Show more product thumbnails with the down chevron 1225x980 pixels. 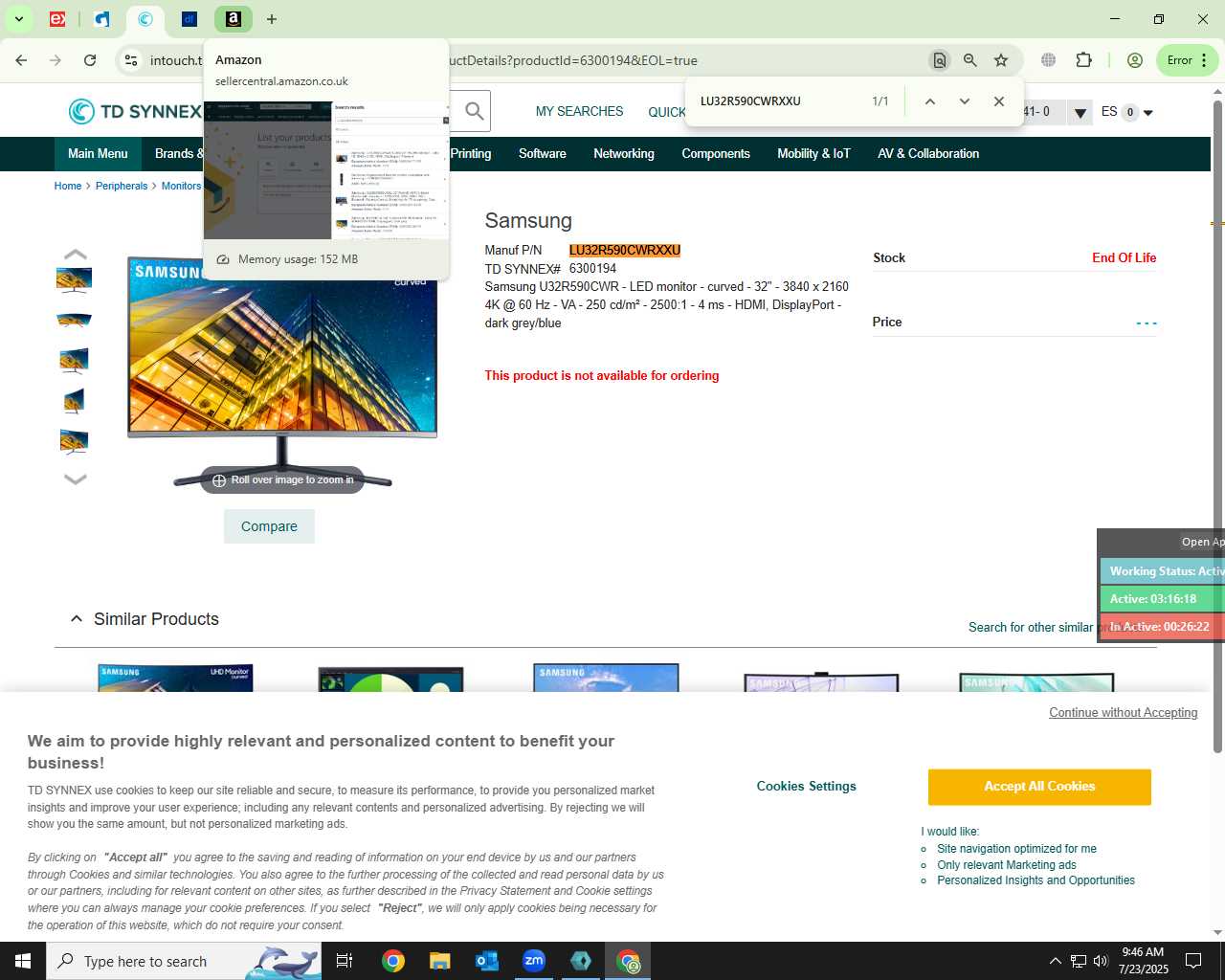point(75,479)
